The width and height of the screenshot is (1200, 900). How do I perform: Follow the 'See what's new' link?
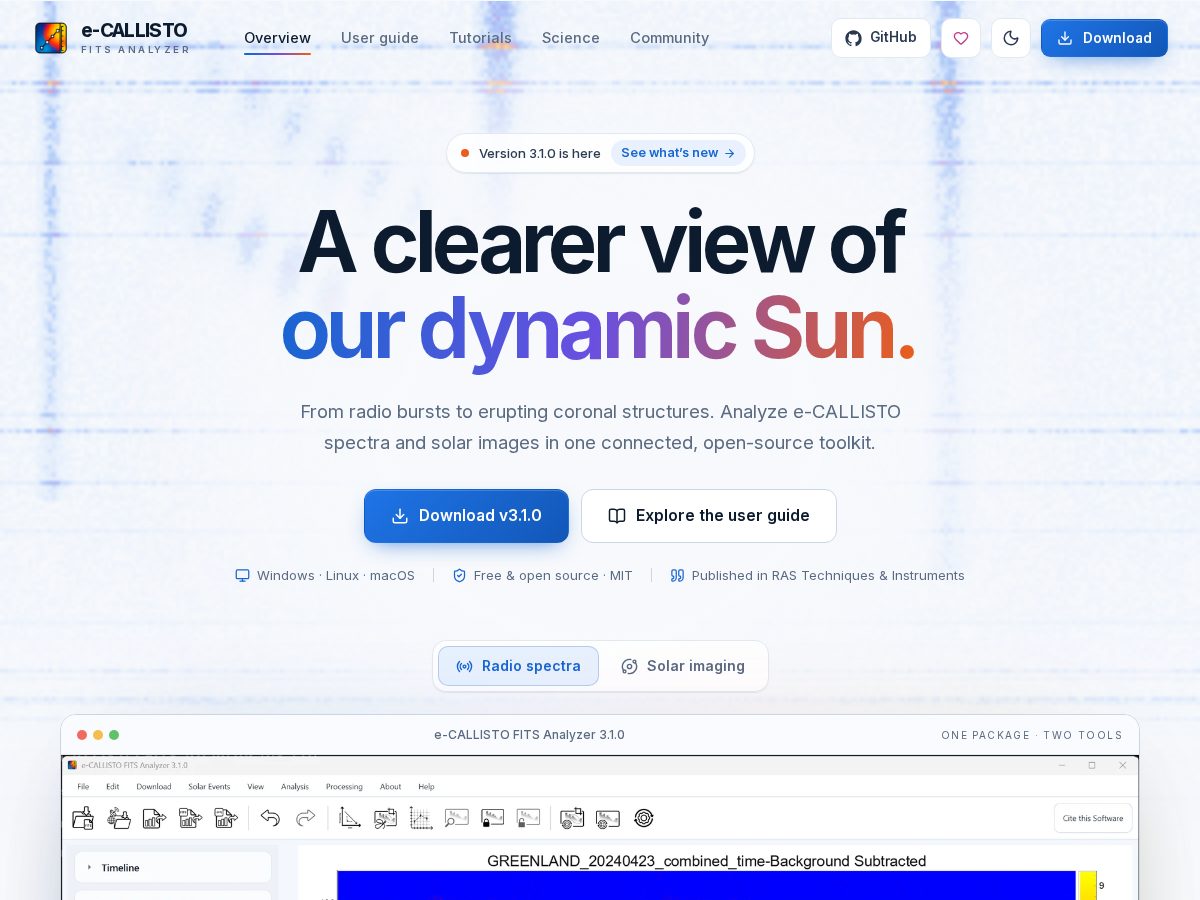(678, 153)
